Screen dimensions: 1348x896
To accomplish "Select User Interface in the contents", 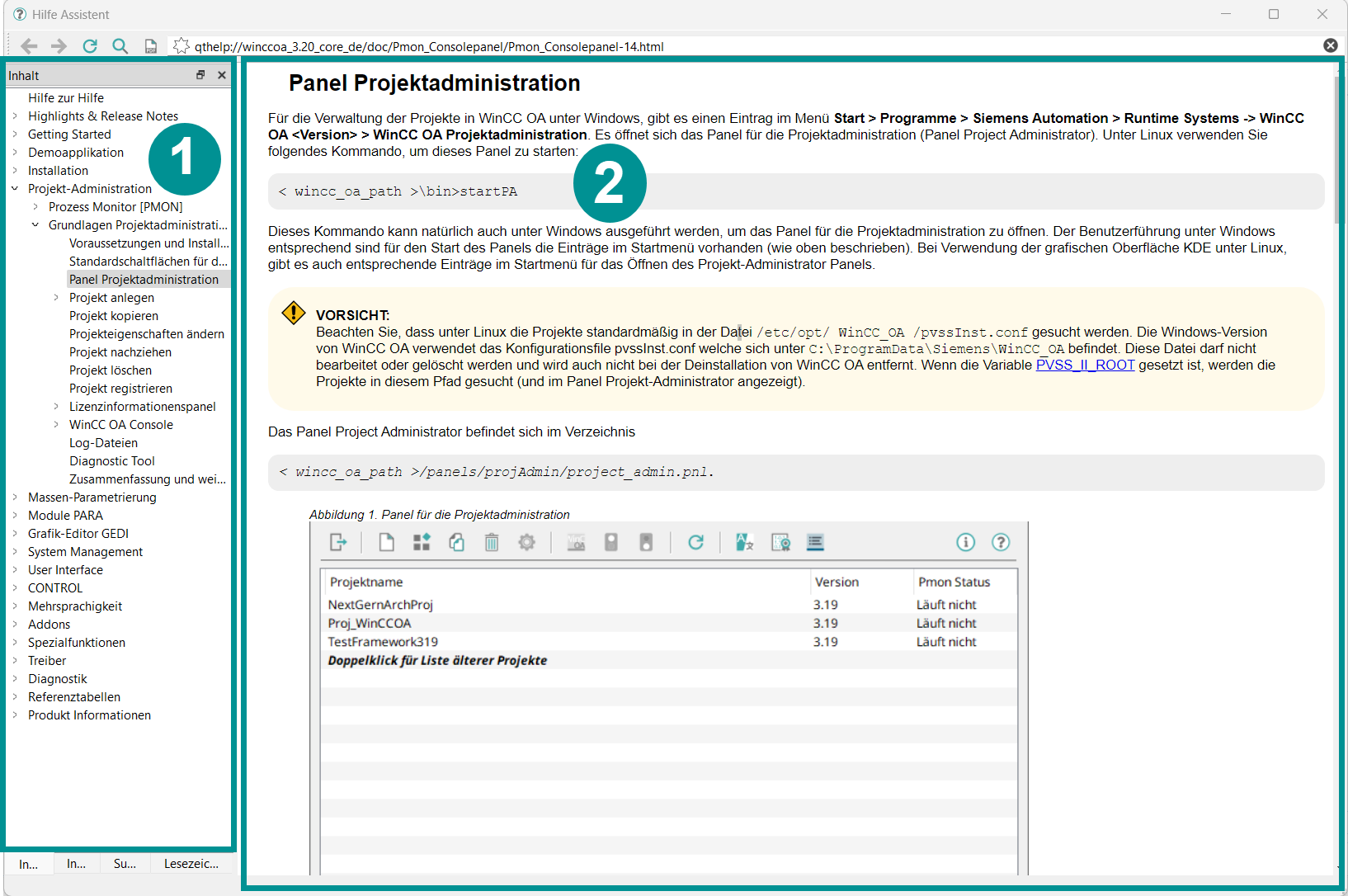I will pyautogui.click(x=65, y=570).
